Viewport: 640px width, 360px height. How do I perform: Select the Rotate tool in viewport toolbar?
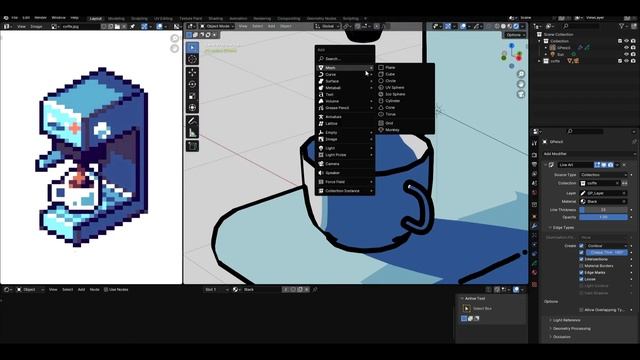192,84
